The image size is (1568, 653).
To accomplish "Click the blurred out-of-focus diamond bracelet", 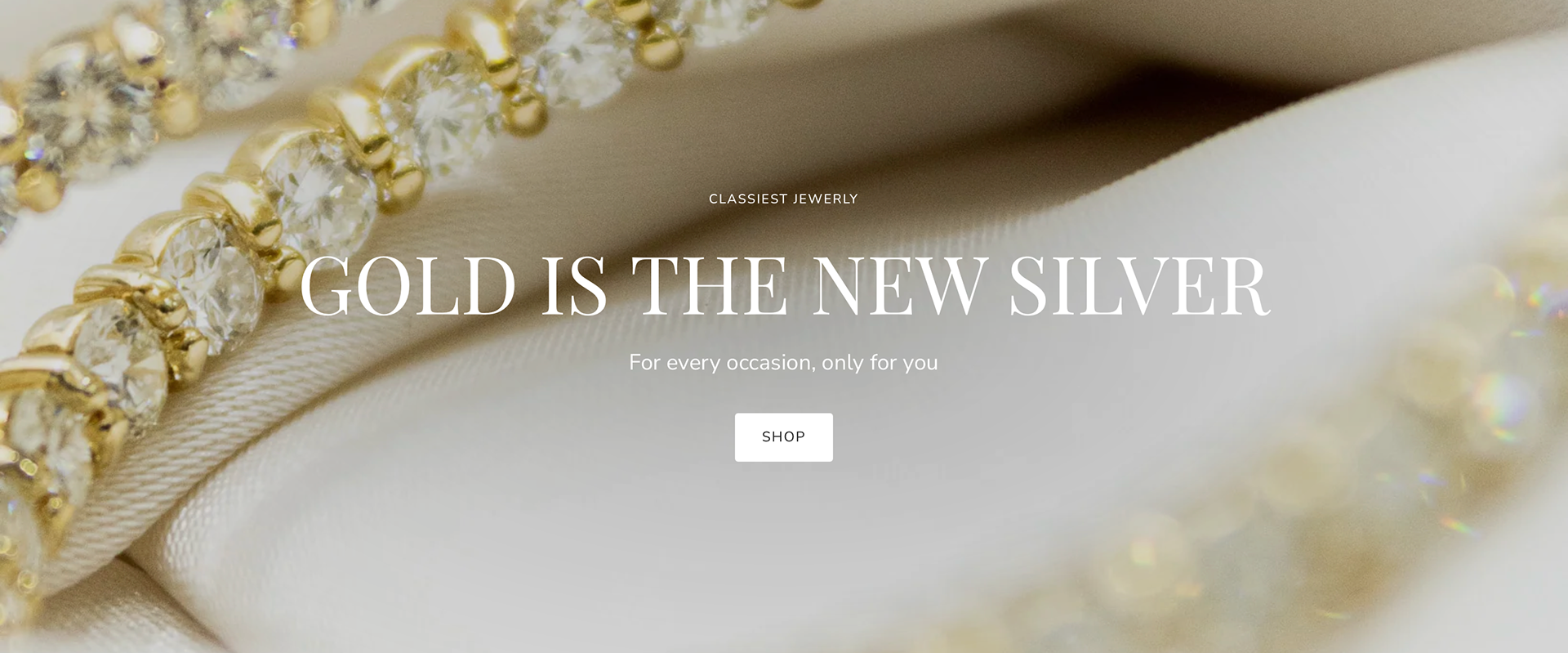I will 1307,458.
